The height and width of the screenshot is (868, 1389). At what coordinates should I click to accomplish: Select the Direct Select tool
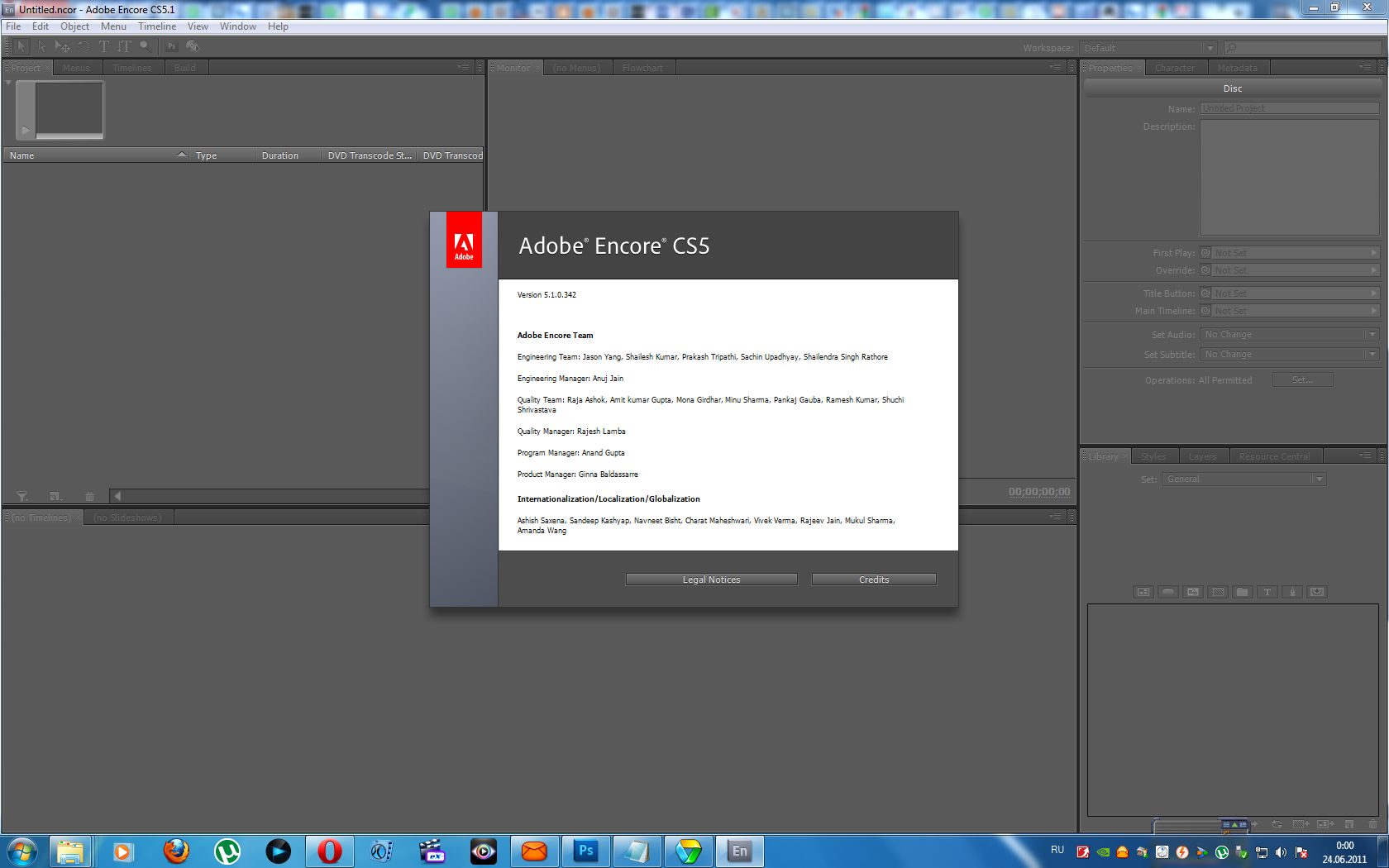click(41, 46)
